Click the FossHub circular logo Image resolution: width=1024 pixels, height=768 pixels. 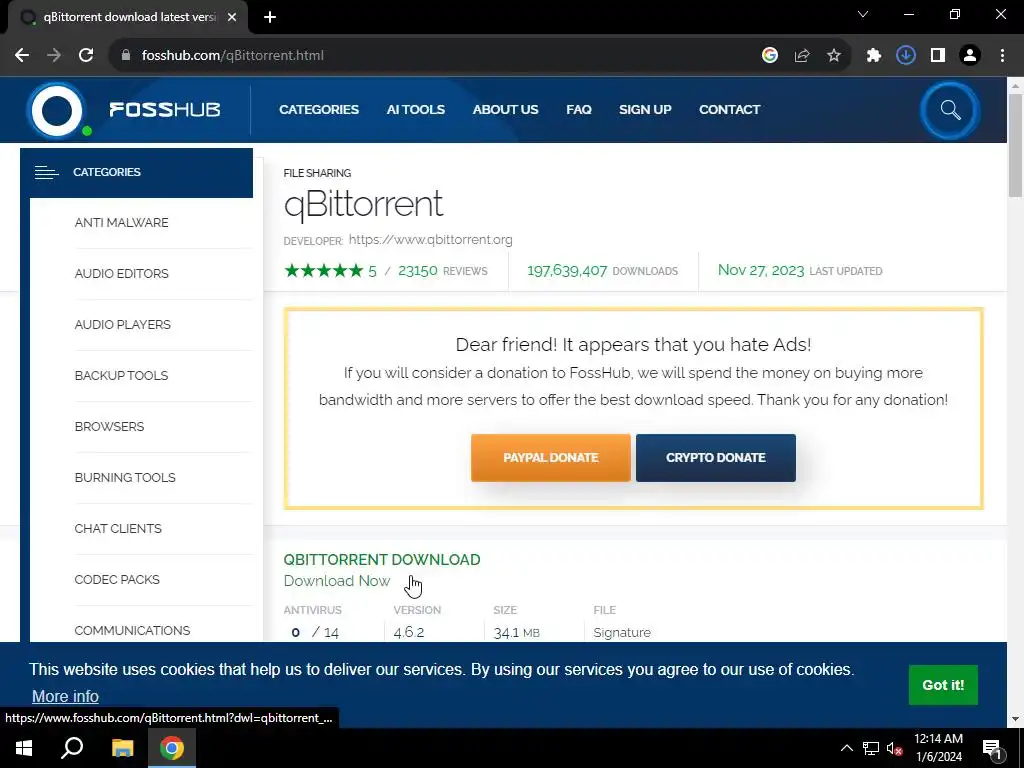57,110
